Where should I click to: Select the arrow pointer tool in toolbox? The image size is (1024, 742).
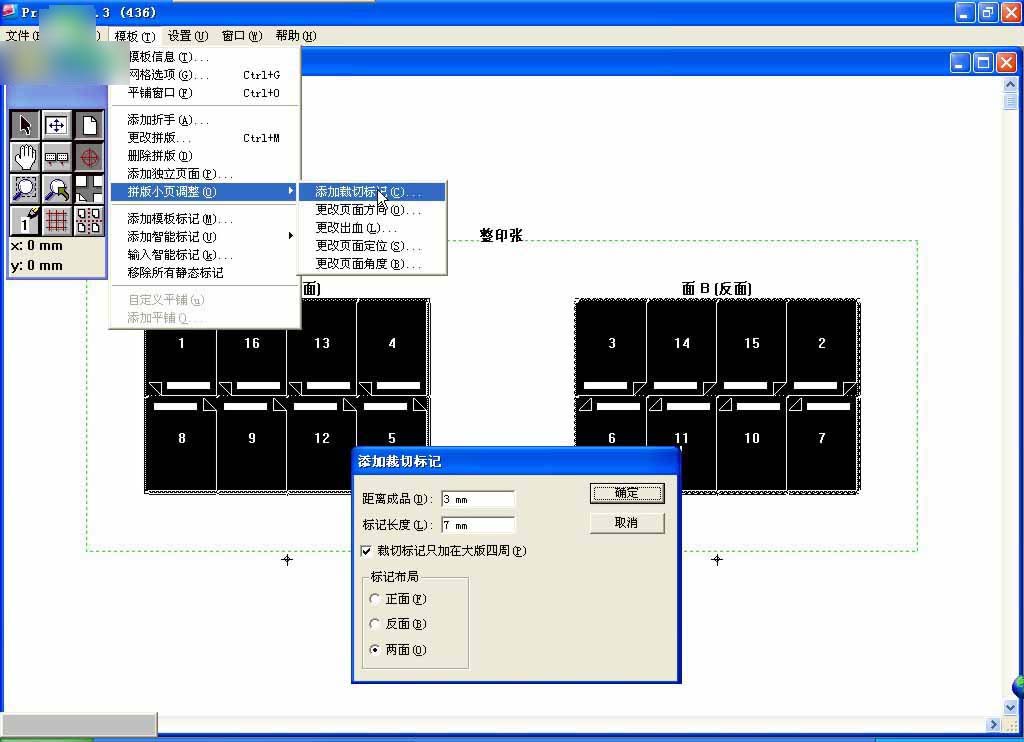coord(25,125)
